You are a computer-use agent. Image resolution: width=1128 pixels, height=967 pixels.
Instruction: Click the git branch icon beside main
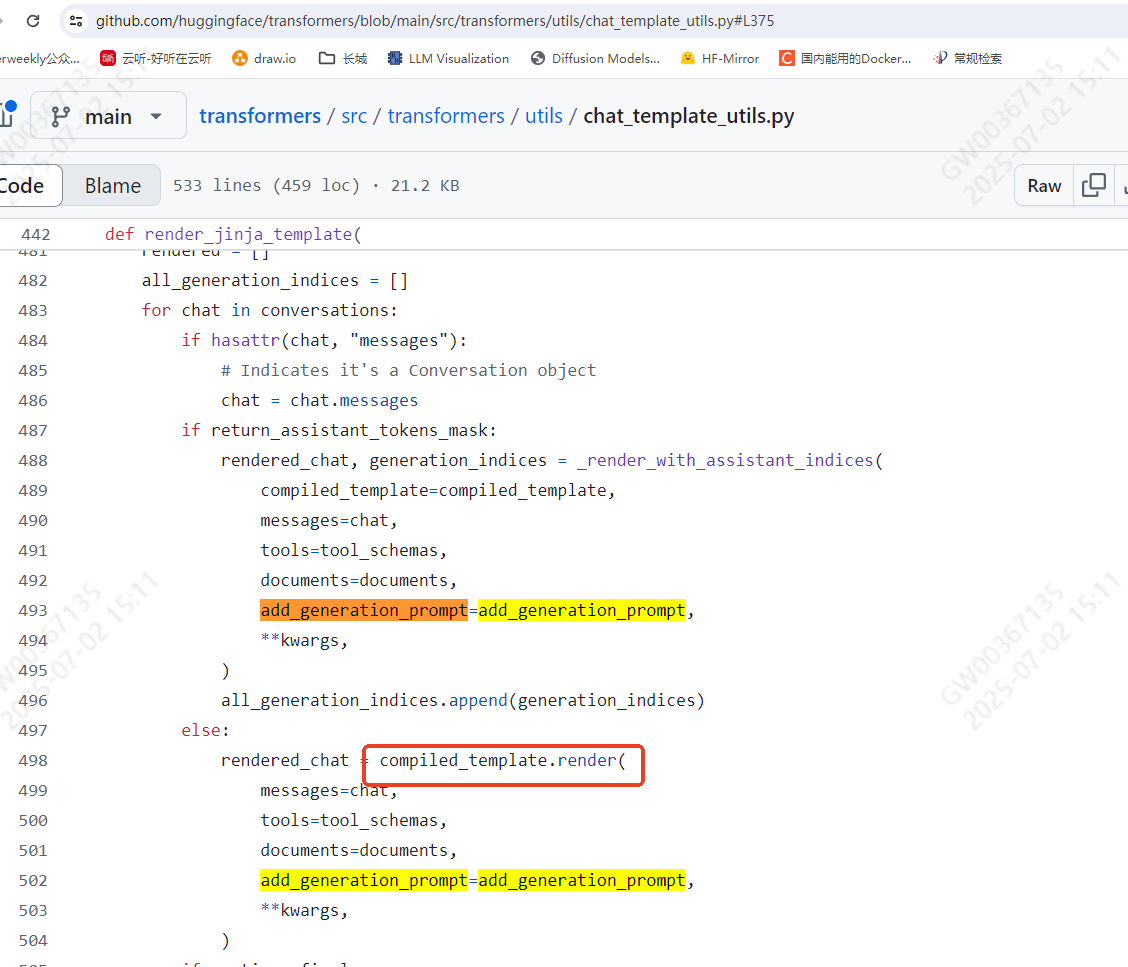pos(60,116)
